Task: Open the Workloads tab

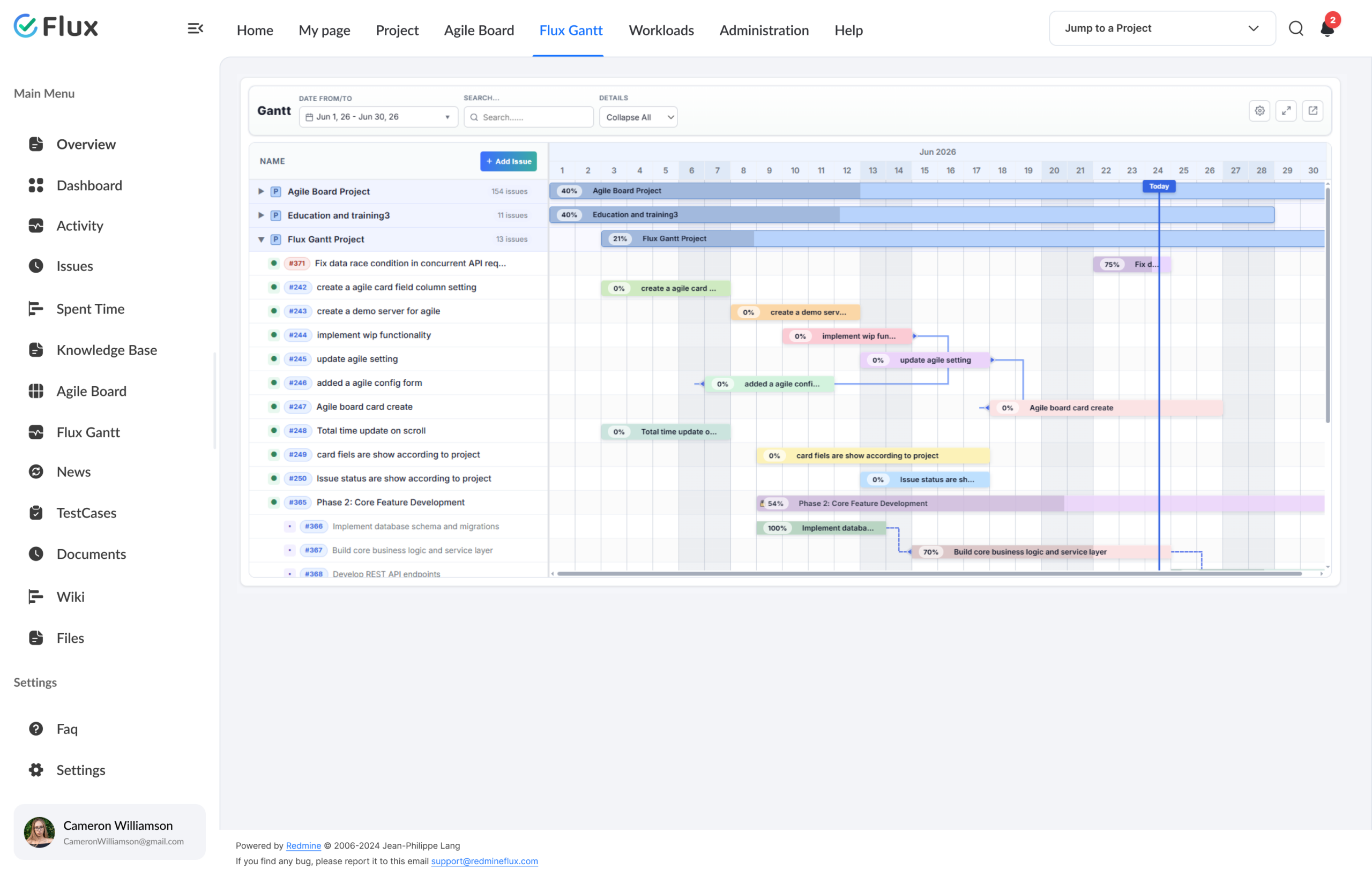Action: click(661, 29)
